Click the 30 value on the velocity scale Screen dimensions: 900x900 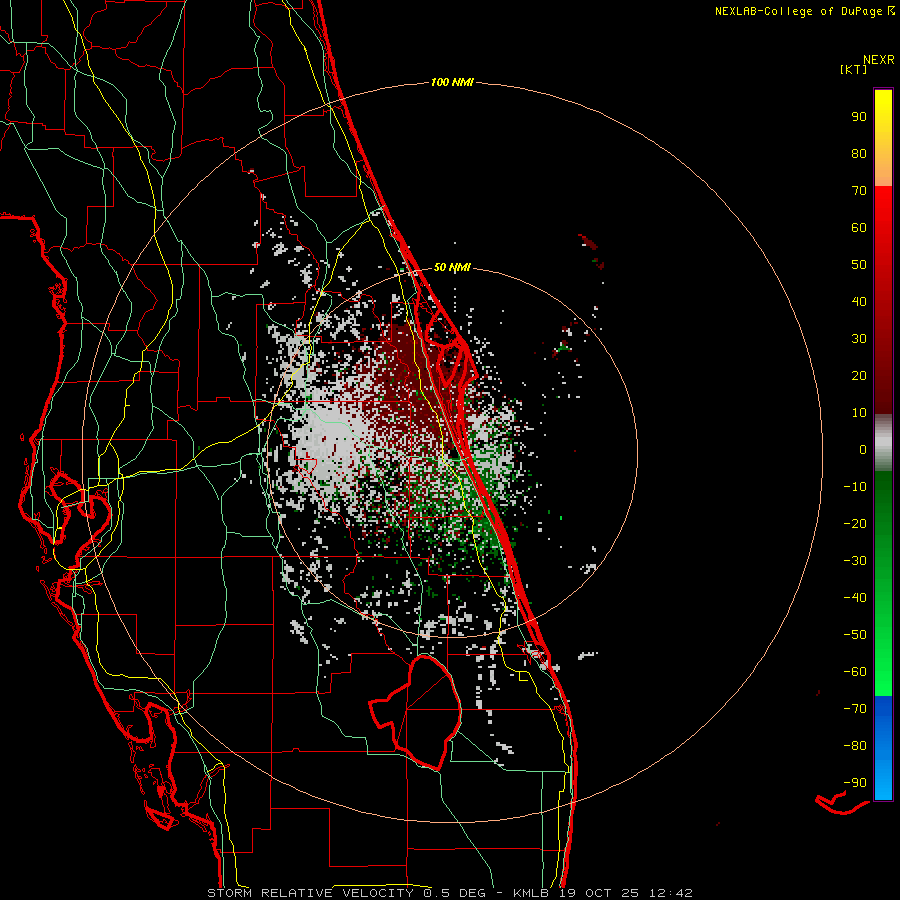click(859, 339)
